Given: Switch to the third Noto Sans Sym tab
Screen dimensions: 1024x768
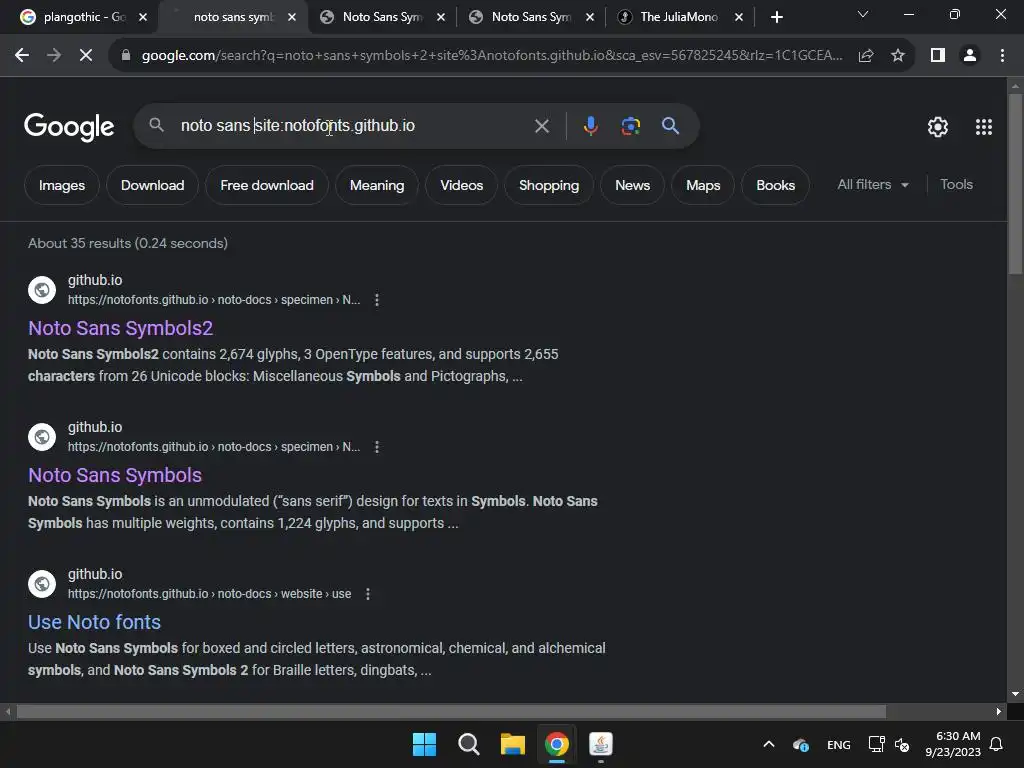Looking at the screenshot, I should (382, 17).
